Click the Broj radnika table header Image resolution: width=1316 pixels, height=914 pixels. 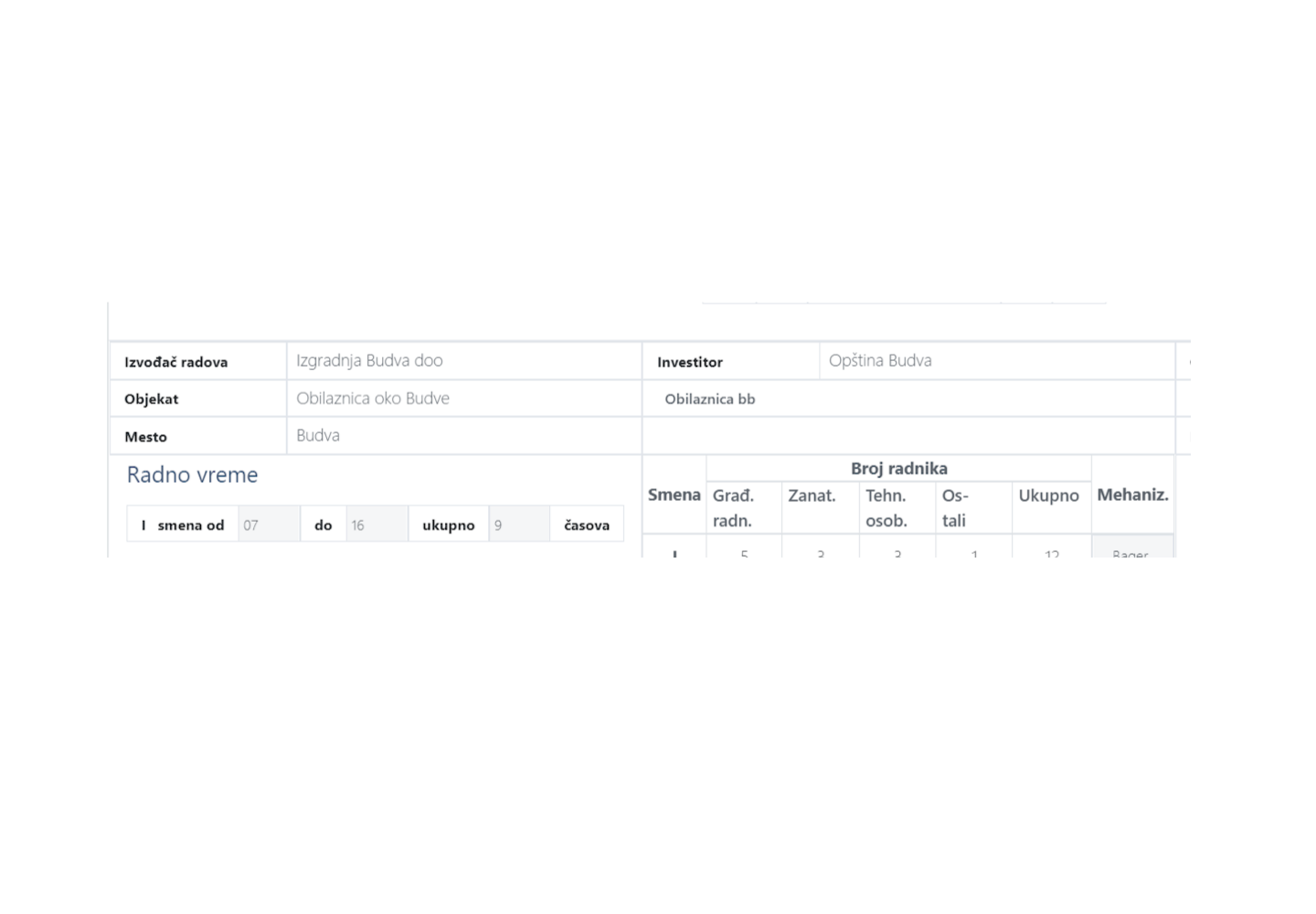(x=898, y=468)
